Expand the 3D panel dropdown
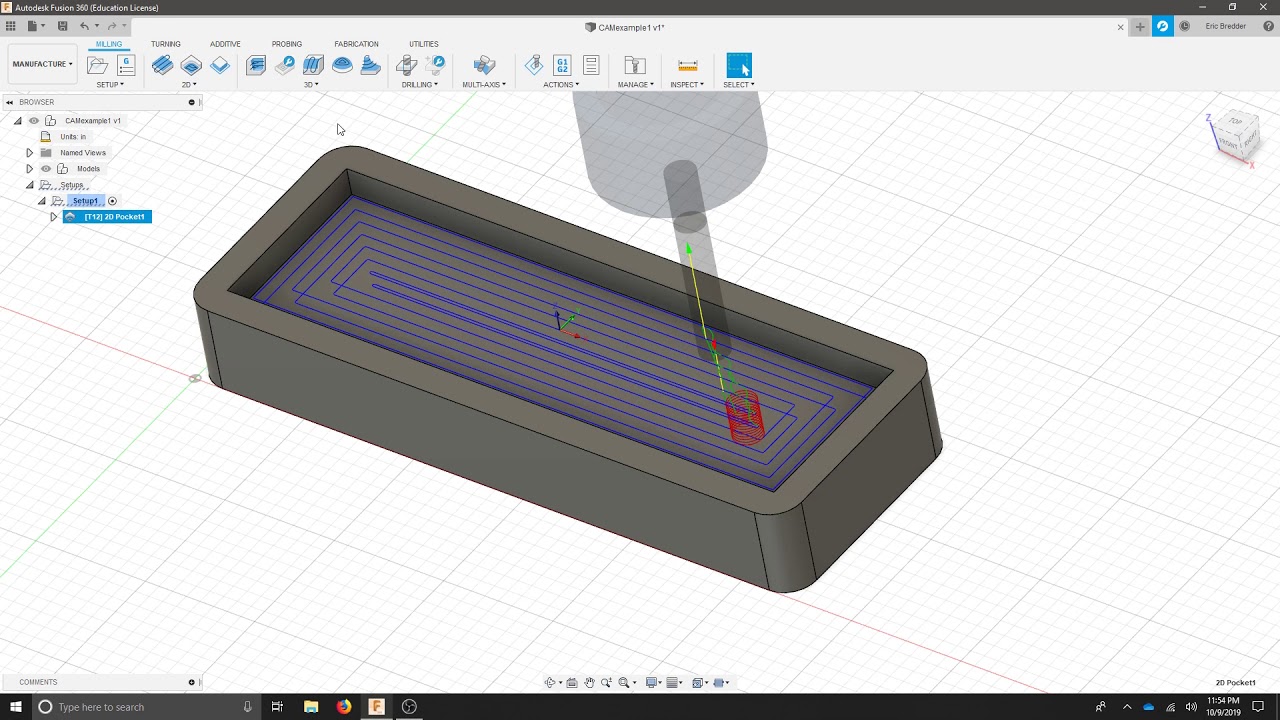1280x720 pixels. (311, 85)
